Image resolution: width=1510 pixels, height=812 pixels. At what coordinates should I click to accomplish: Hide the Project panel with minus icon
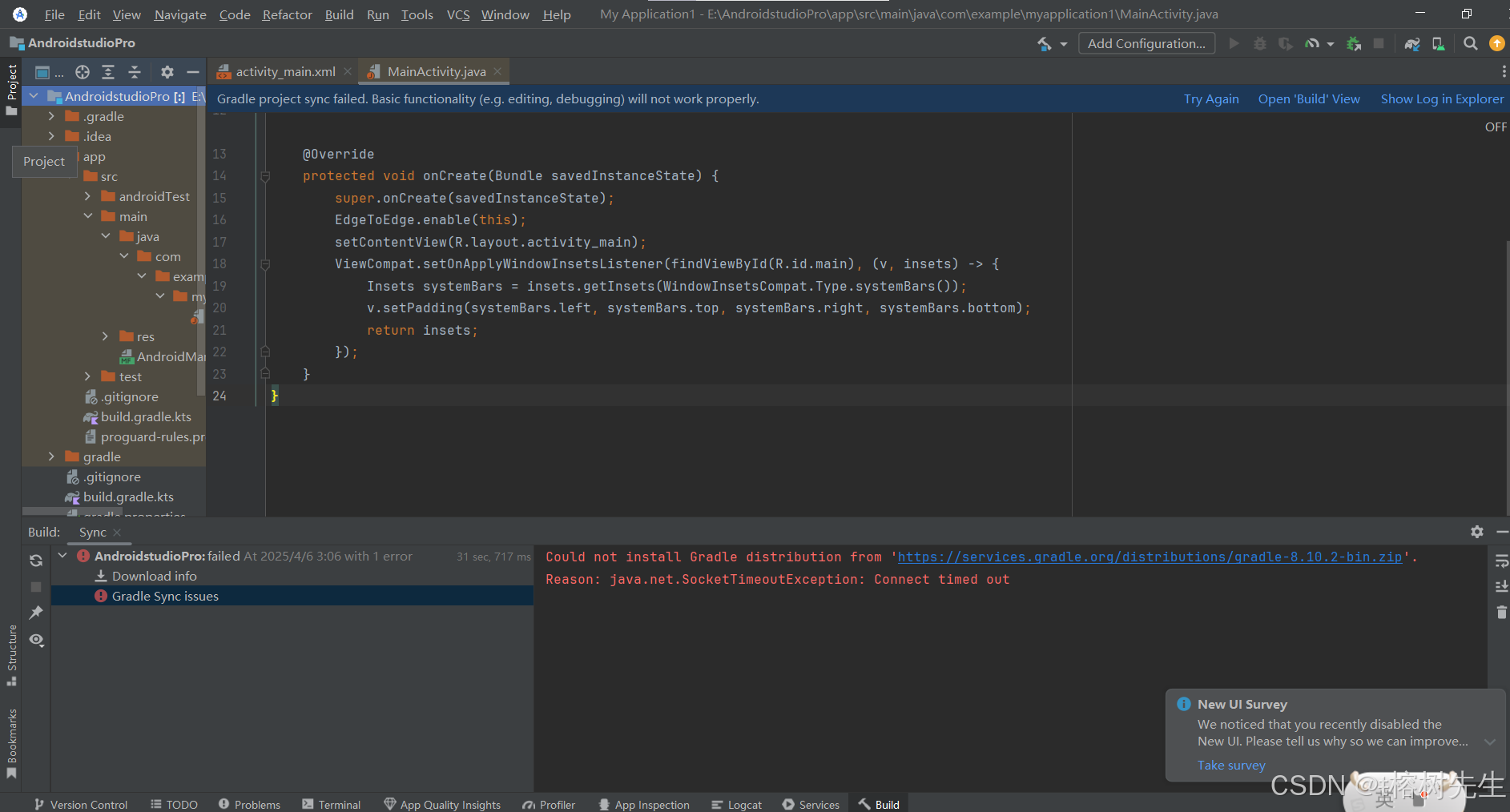pos(192,72)
